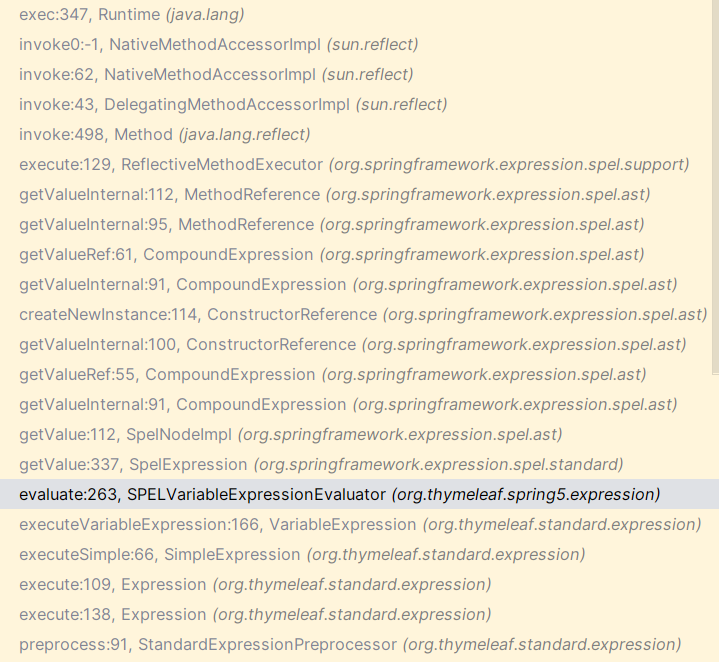Select getValueInternal:112 MethodReference frame
The height and width of the screenshot is (662, 719).
355,195
